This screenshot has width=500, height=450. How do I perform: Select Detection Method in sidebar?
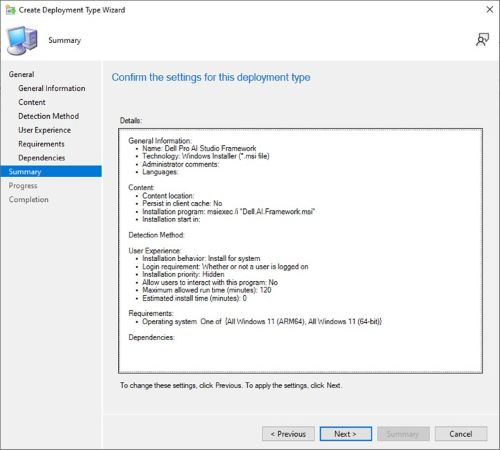(x=49, y=116)
